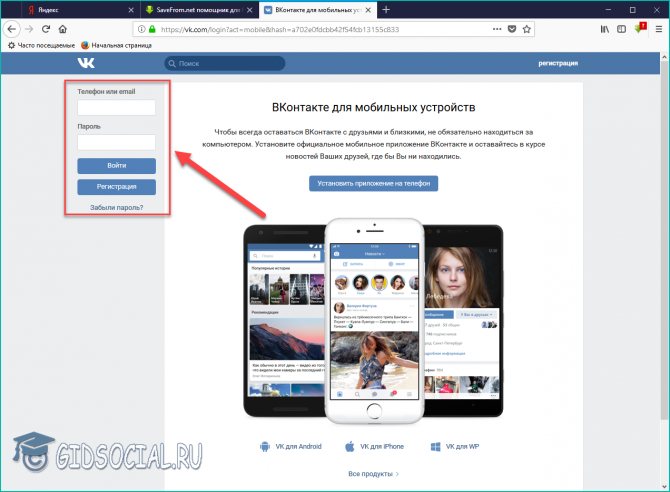The image size is (670, 492).
Task: Open the Все продукты link
Action: 373,474
